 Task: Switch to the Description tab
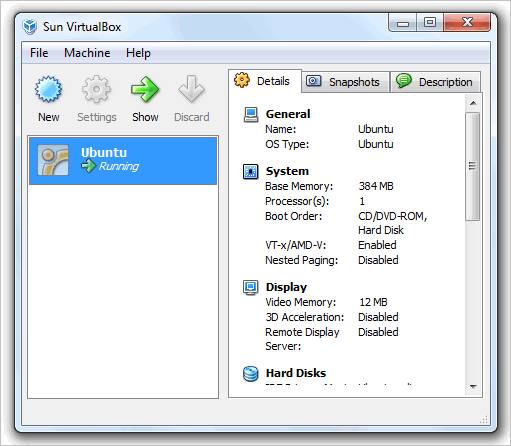tap(435, 82)
